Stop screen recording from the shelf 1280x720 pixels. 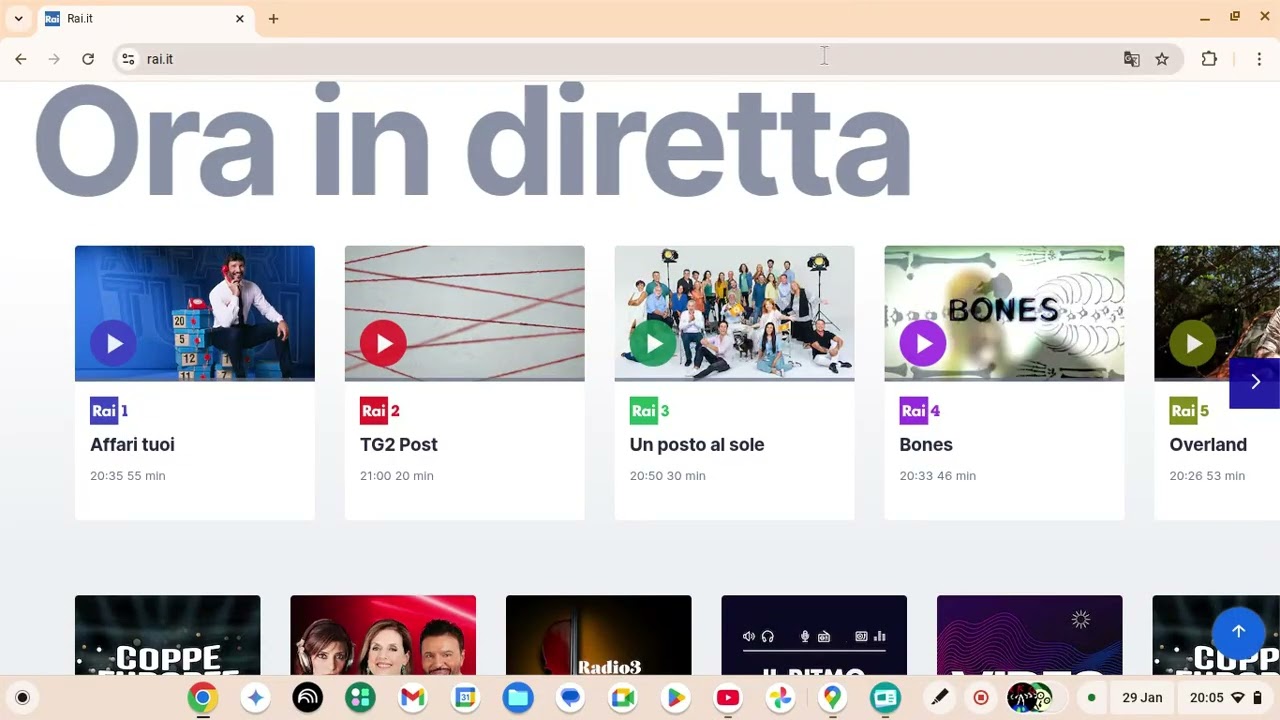pos(981,698)
